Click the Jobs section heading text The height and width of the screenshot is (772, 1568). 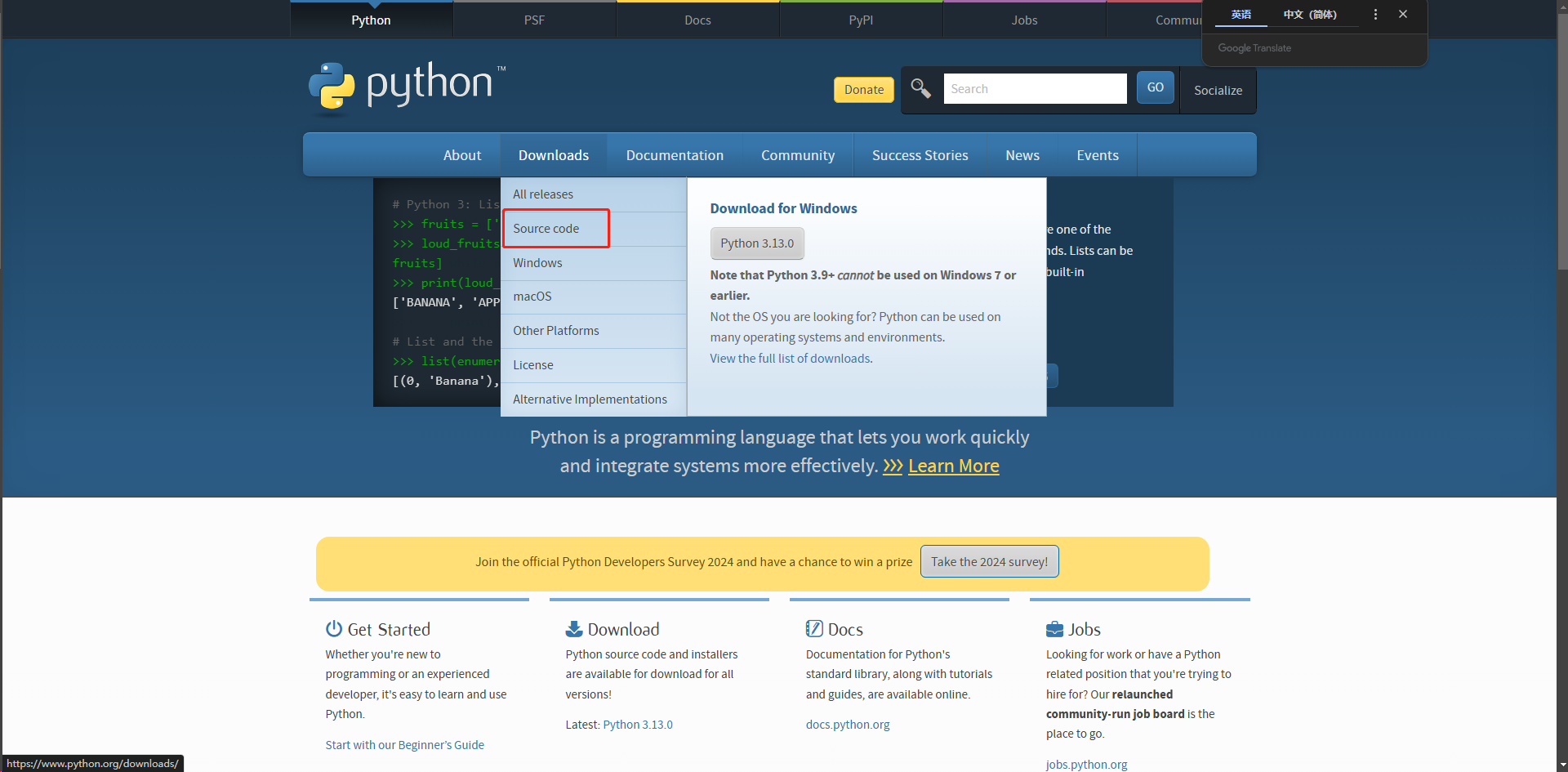[x=1085, y=630]
